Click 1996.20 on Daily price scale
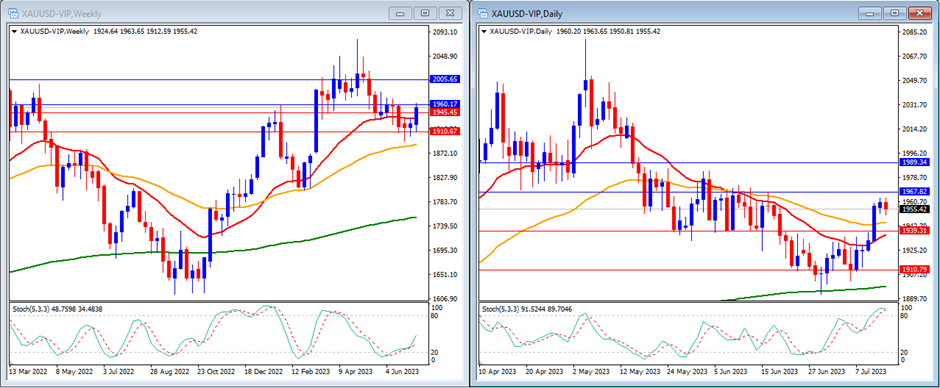 914,153
